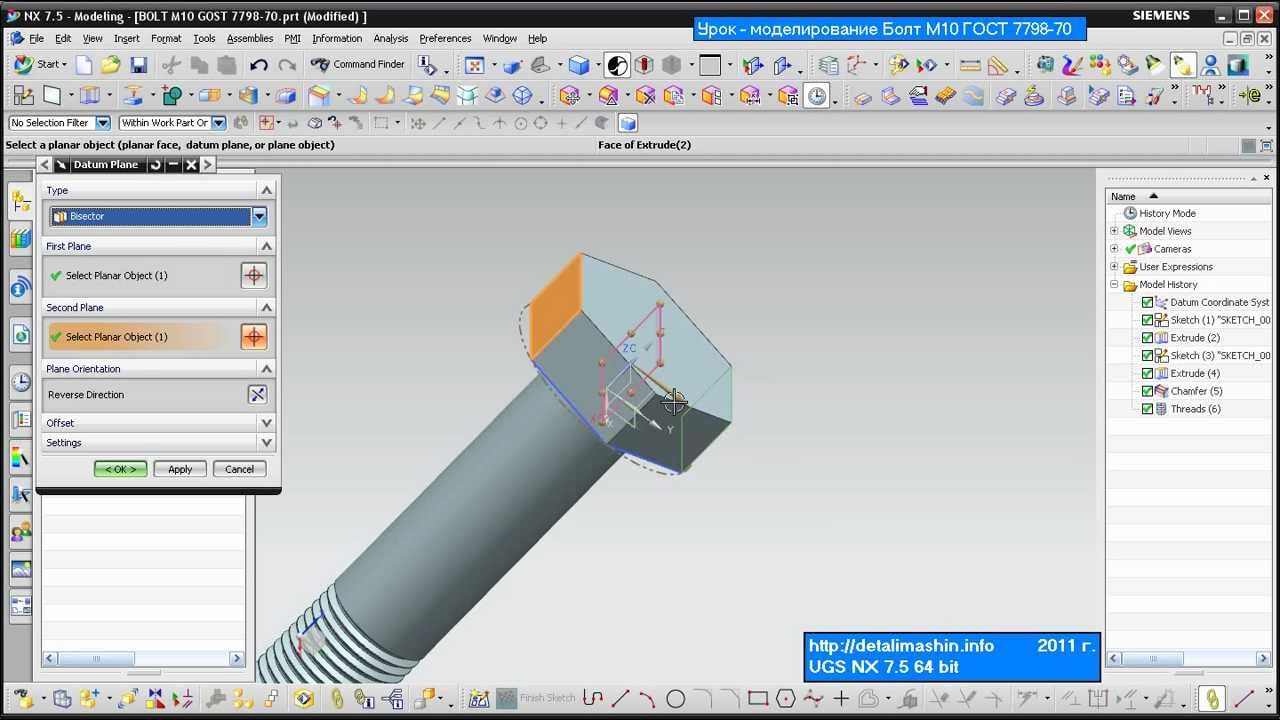Click Reverse Direction icon in Datum Plane dialog
Image resolution: width=1280 pixels, height=720 pixels.
point(258,394)
